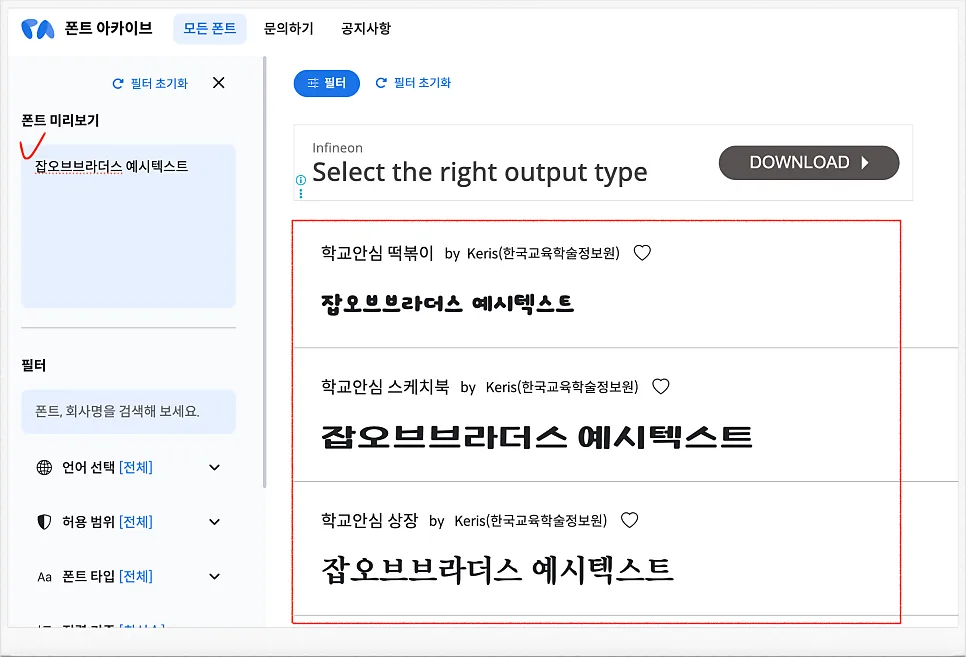Expand the 폰트 타입 dropdown chevron
This screenshot has width=966, height=657.
tap(214, 576)
